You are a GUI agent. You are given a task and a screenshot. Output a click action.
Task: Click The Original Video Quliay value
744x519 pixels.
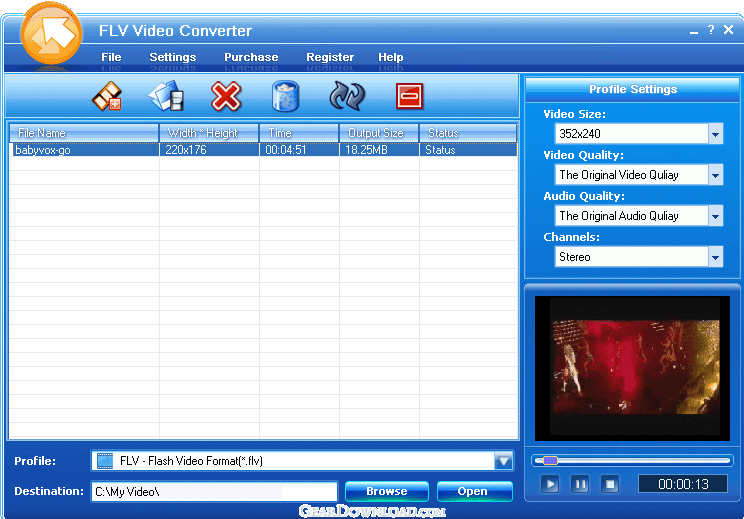619,175
